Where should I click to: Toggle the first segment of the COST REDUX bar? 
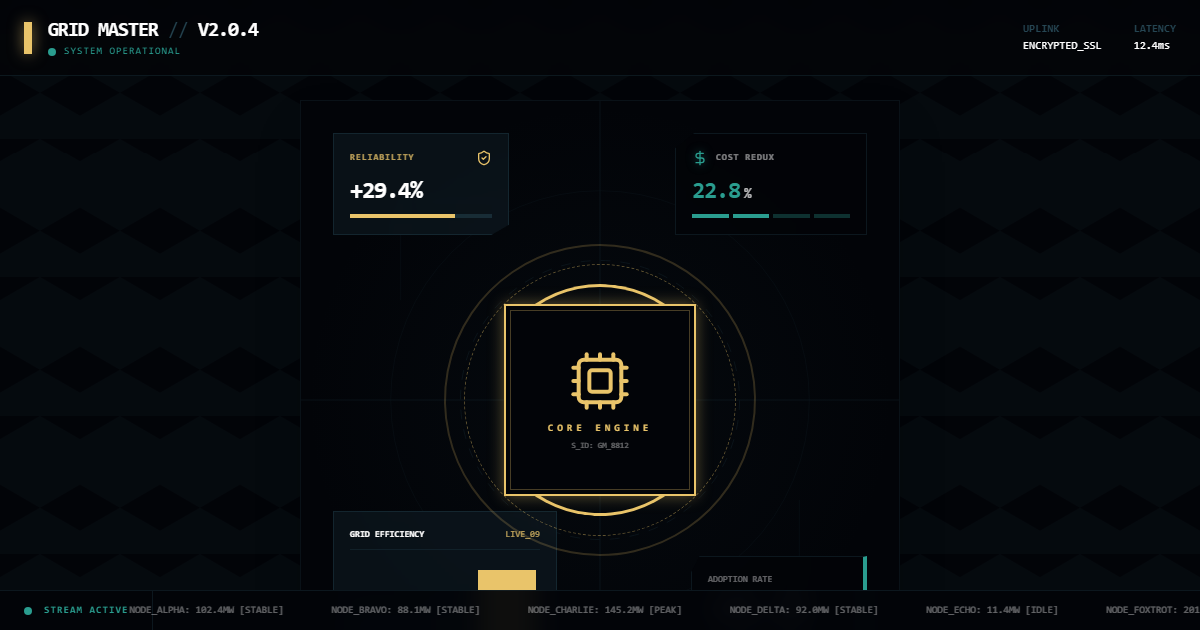[710, 216]
